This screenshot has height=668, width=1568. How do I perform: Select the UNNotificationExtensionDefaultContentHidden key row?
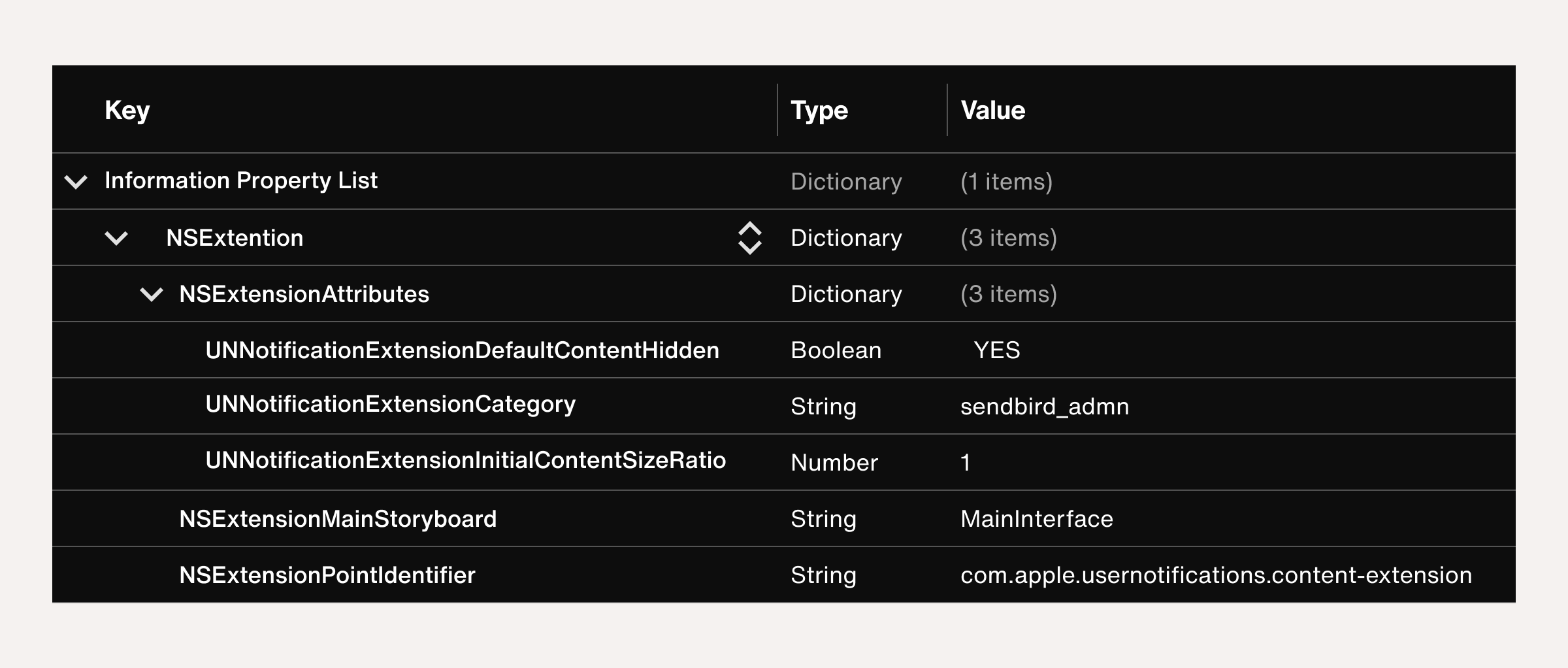(x=461, y=350)
